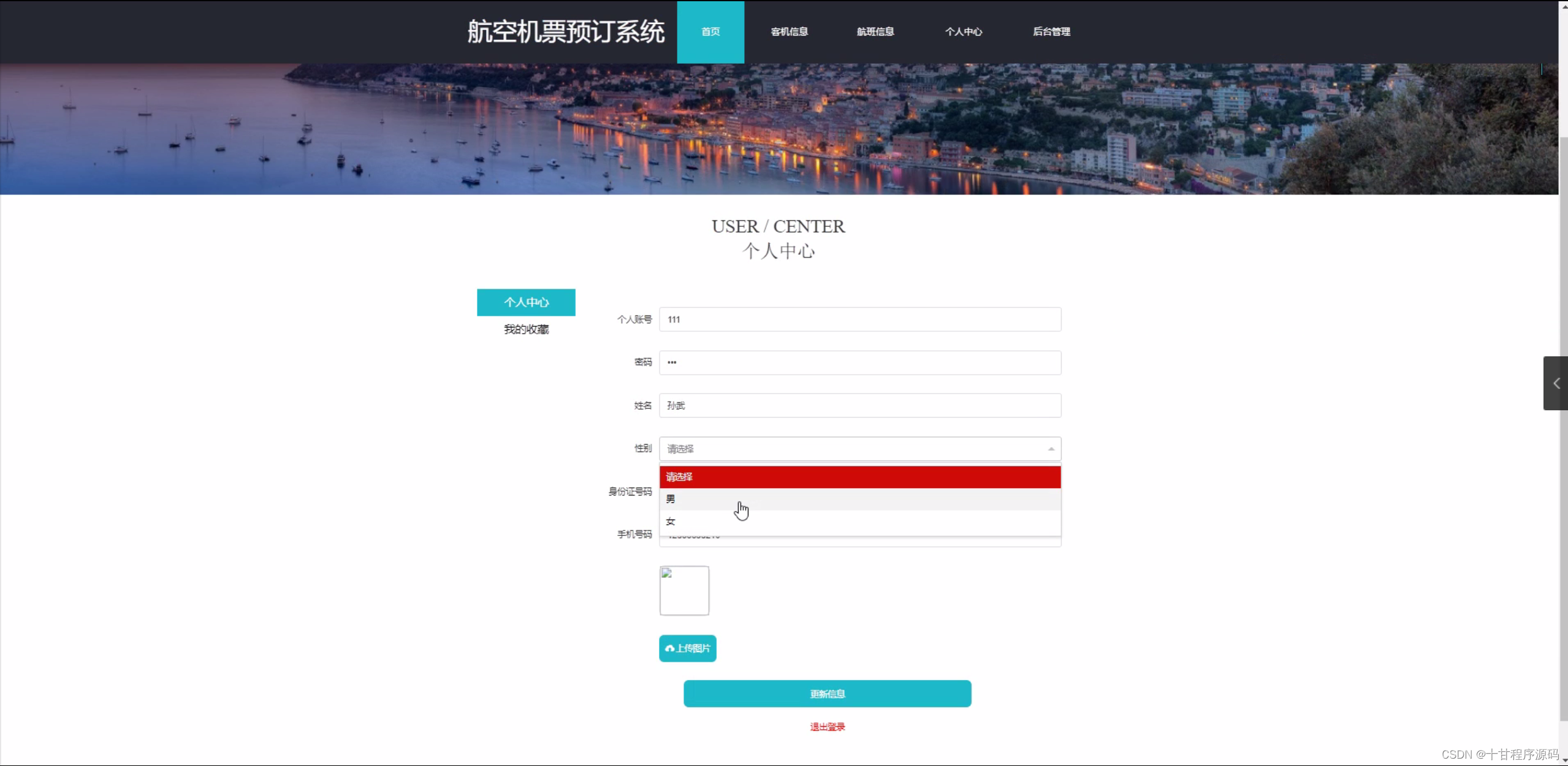Click the 姓名 field containing 孙武
1568x766 pixels.
pyautogui.click(x=859, y=405)
